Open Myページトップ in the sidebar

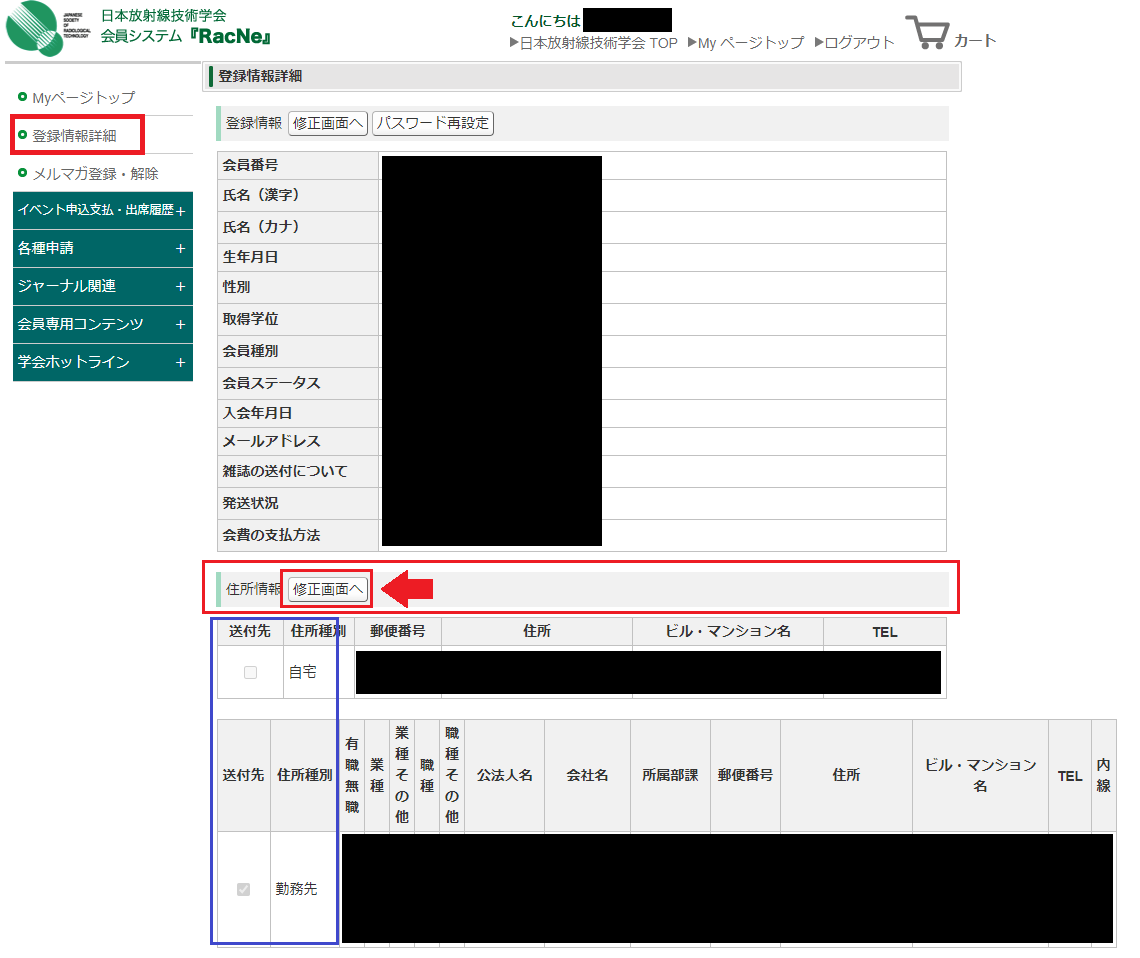pos(83,97)
